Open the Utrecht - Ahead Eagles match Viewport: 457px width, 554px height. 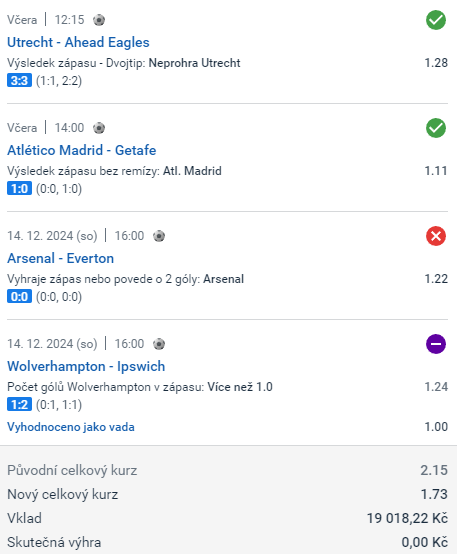[x=78, y=42]
